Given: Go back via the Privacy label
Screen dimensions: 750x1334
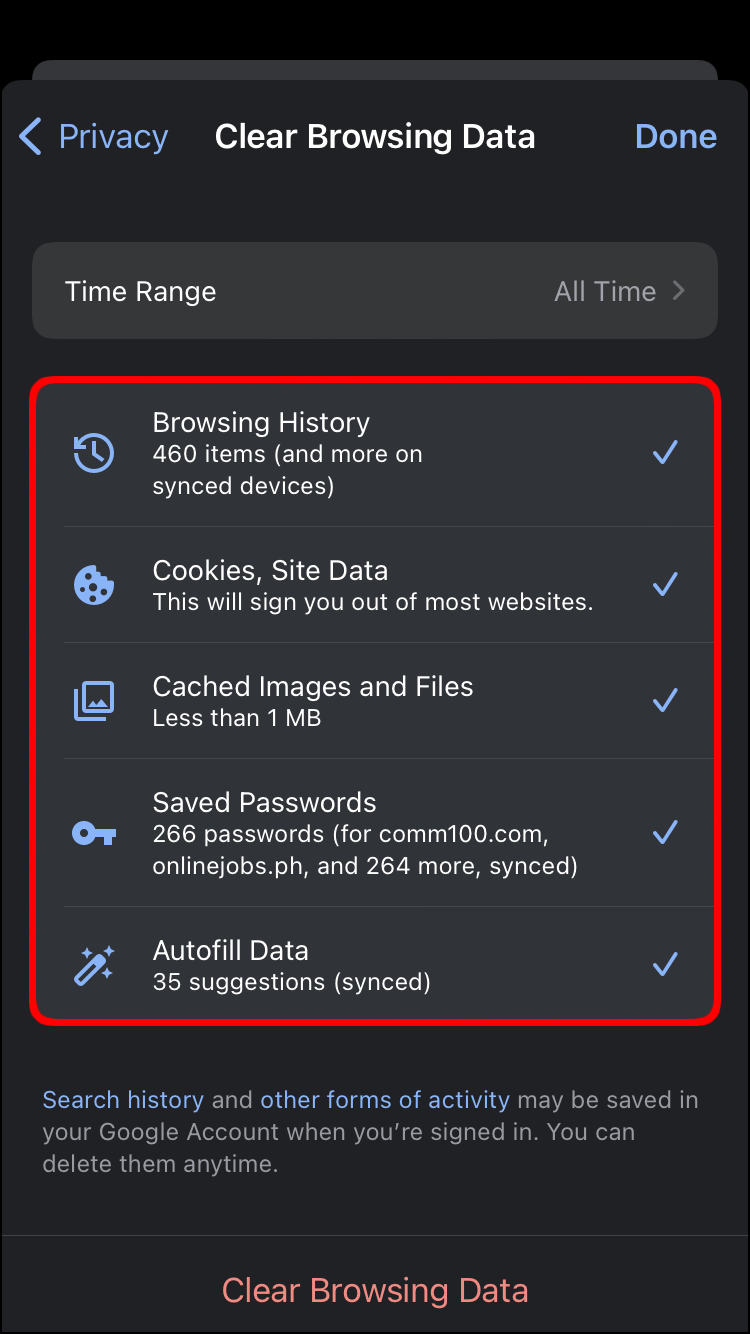Looking at the screenshot, I should [x=113, y=137].
